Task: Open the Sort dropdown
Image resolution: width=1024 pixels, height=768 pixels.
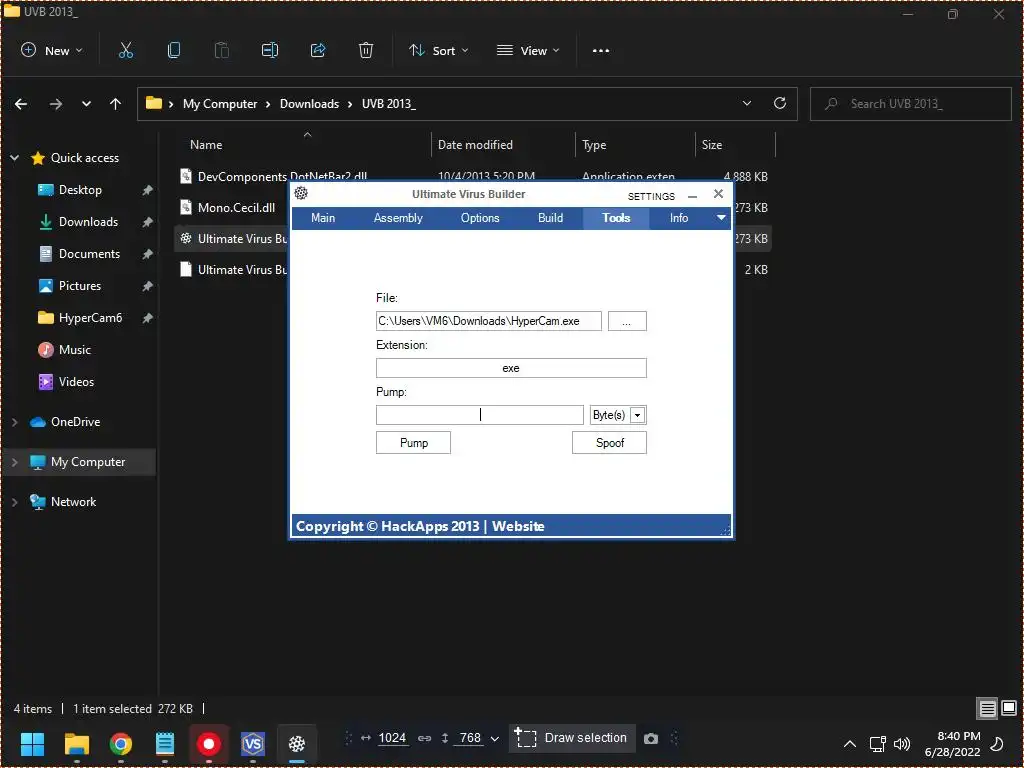Action: coord(439,50)
